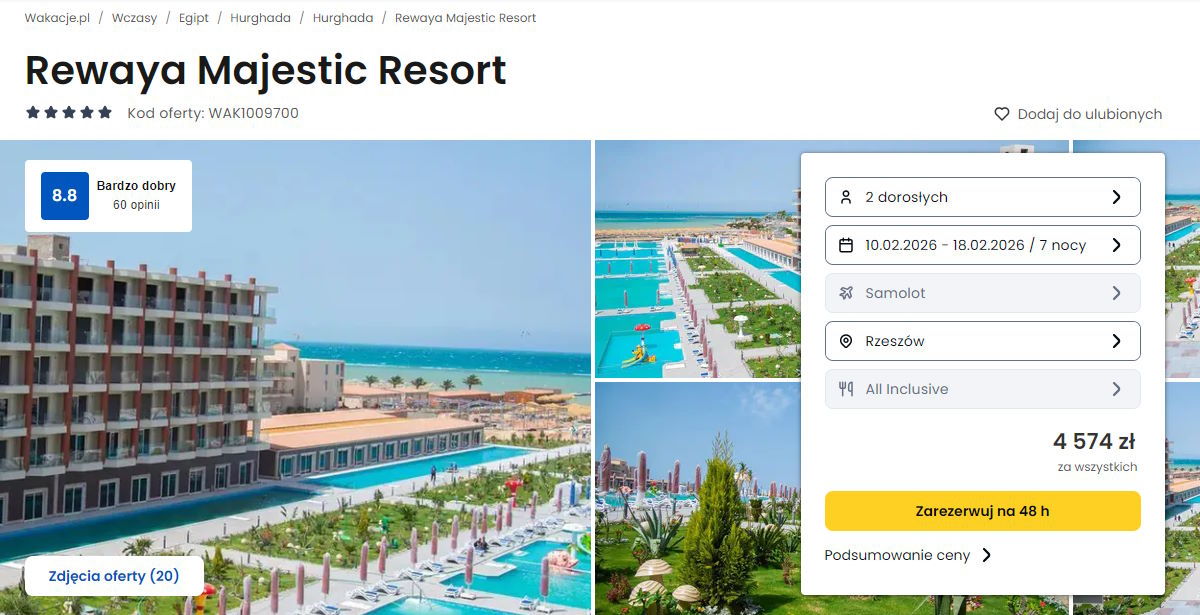Click the person icon beside 2 dorosłych
The image size is (1200, 615).
pos(846,197)
